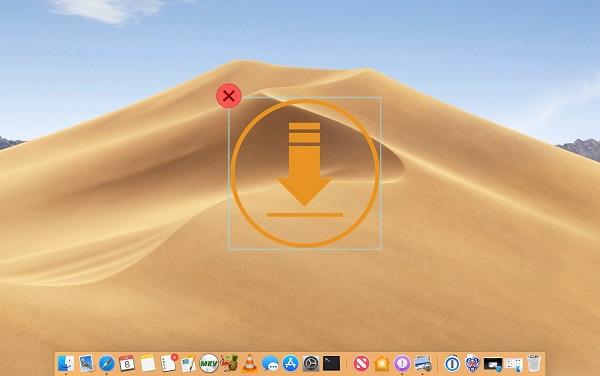Open the yellow Notes app in the Dock
The image size is (600, 376).
coord(147,363)
